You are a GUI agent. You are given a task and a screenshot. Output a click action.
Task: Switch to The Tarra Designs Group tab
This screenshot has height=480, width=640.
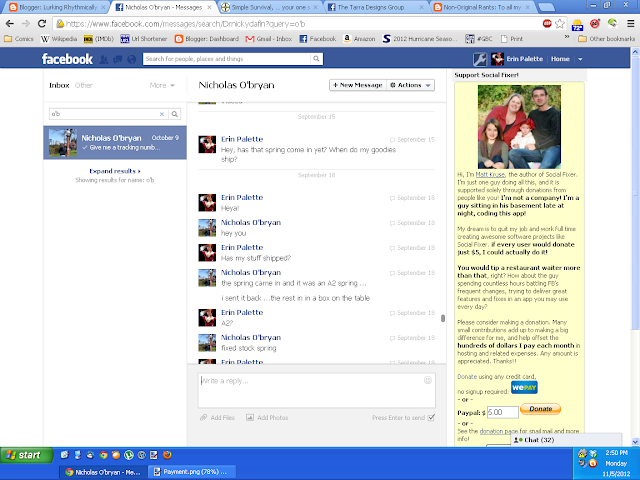tap(376, 7)
